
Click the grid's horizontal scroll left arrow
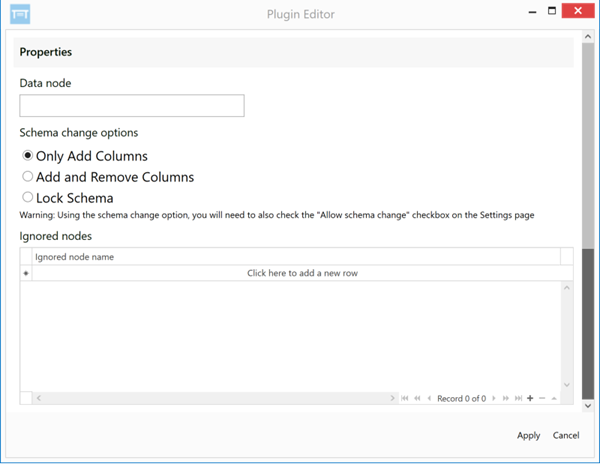39,398
